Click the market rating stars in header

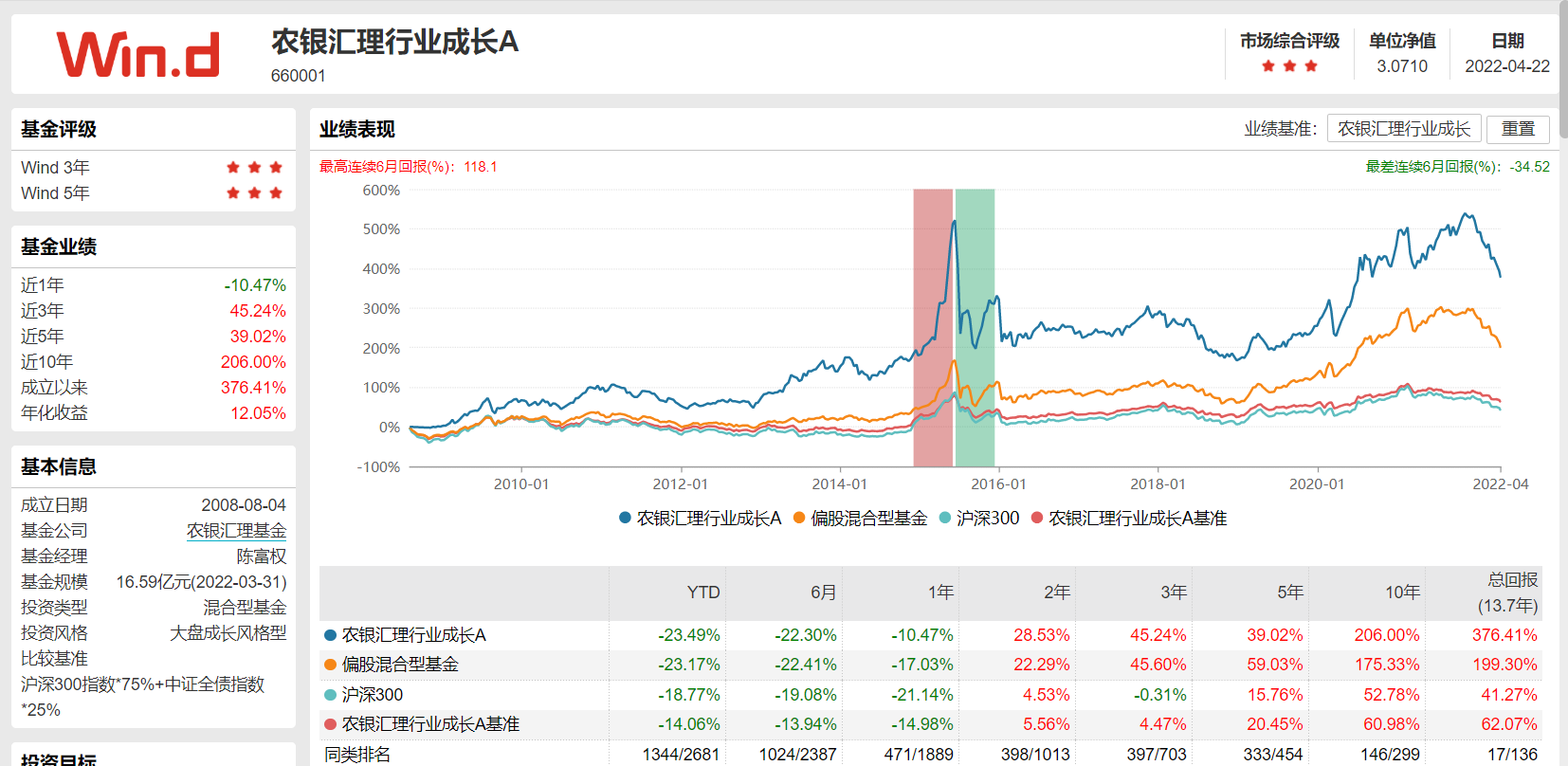[x=1289, y=66]
